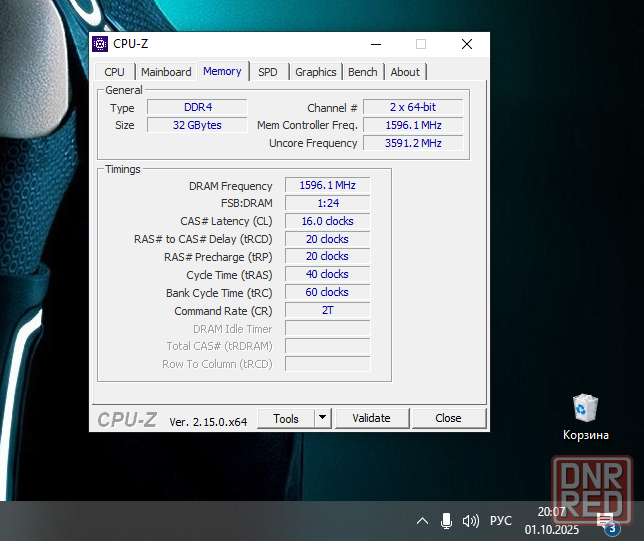
Task: Go to the Graphics tab
Action: pyautogui.click(x=315, y=72)
